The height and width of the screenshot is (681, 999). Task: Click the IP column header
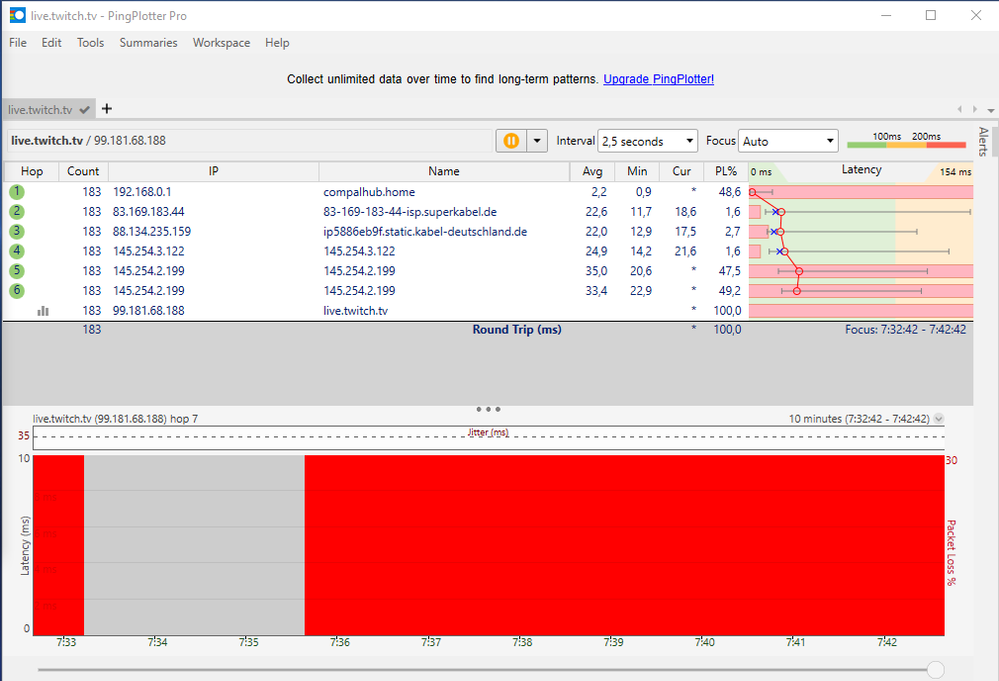click(x=213, y=171)
